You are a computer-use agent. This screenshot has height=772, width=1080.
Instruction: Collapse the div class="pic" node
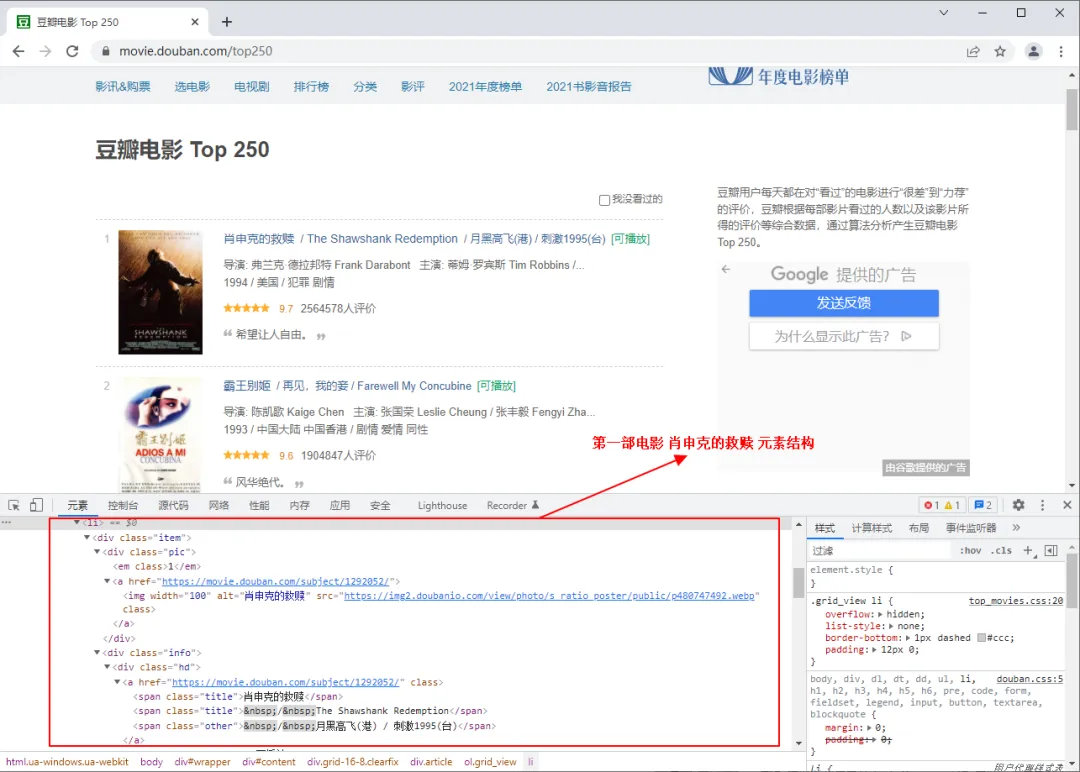pos(97,552)
